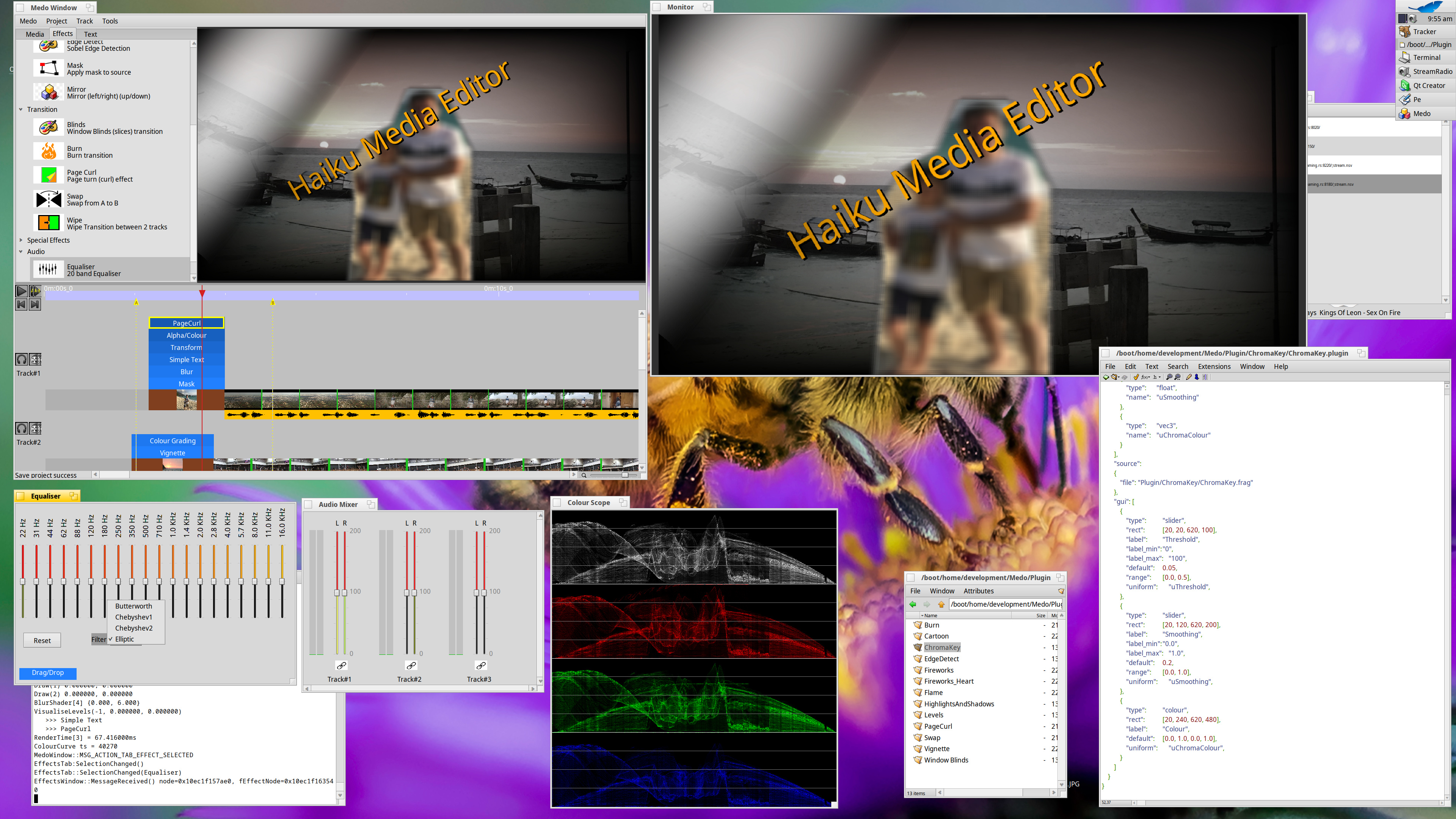Pick the Page Curl transition icon

[49, 175]
